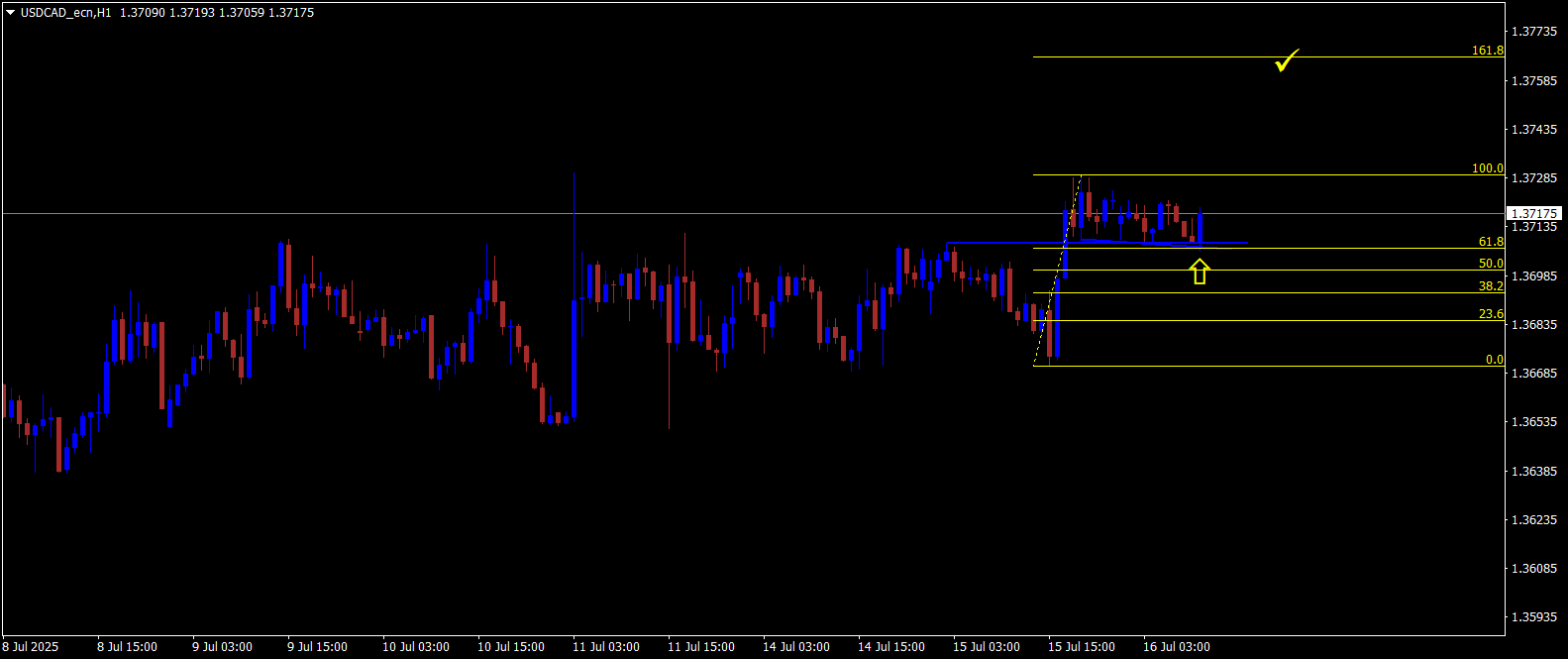This screenshot has height=659, width=1568.
Task: Click the 1.37735 price axis label
Action: [x=1533, y=32]
